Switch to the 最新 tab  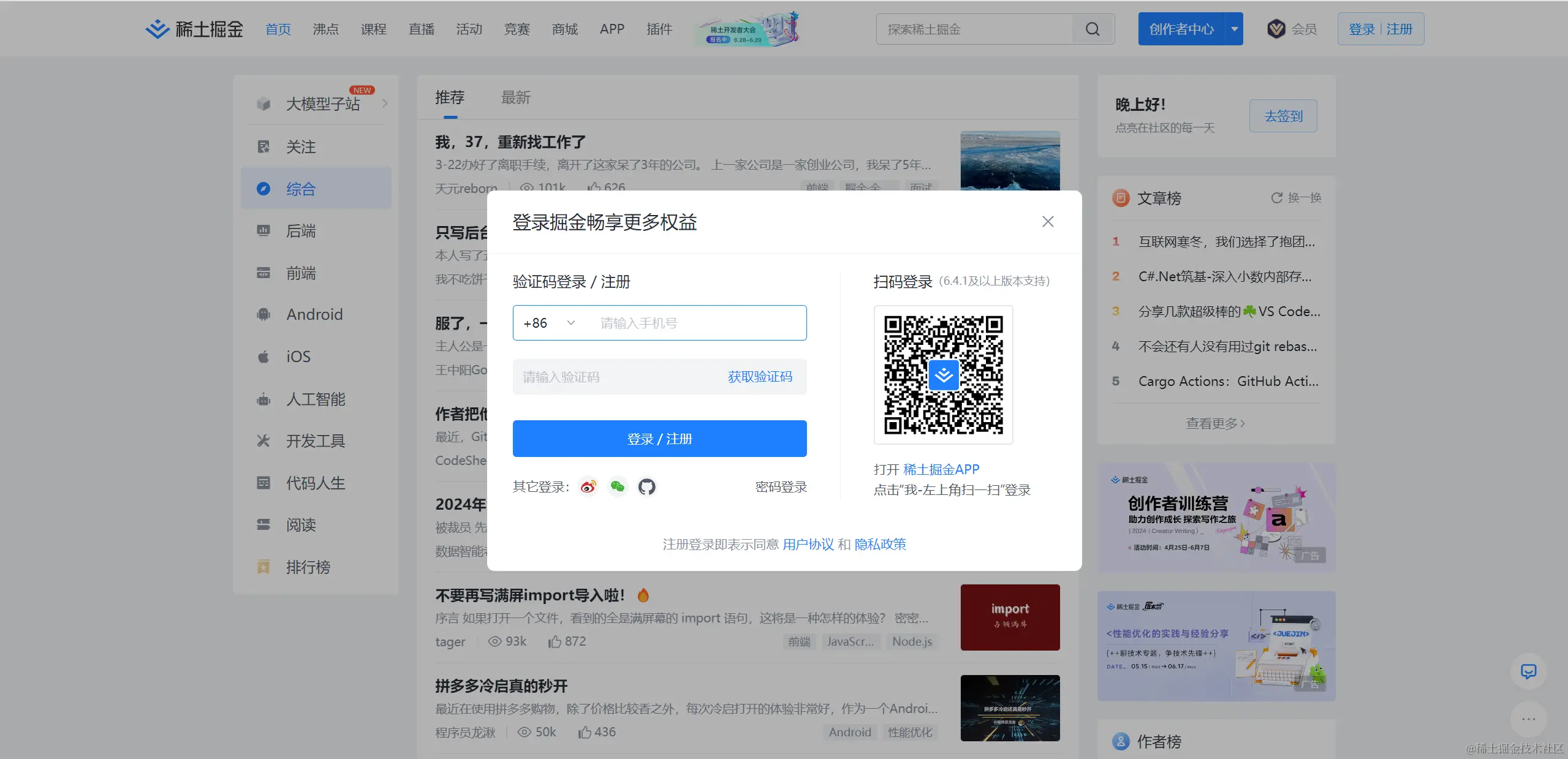(x=515, y=98)
